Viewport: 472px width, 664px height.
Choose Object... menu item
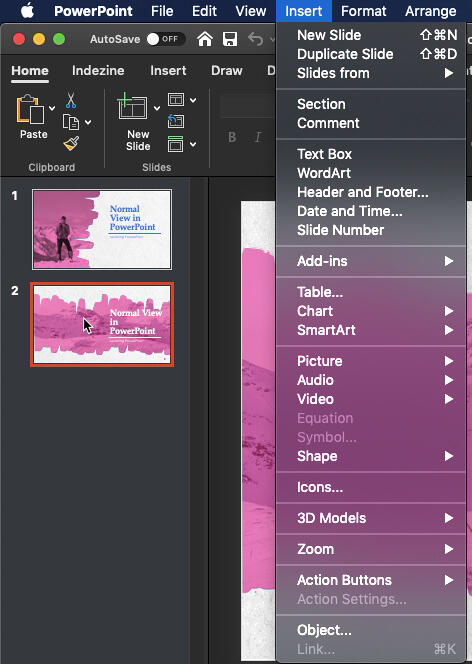click(371, 630)
